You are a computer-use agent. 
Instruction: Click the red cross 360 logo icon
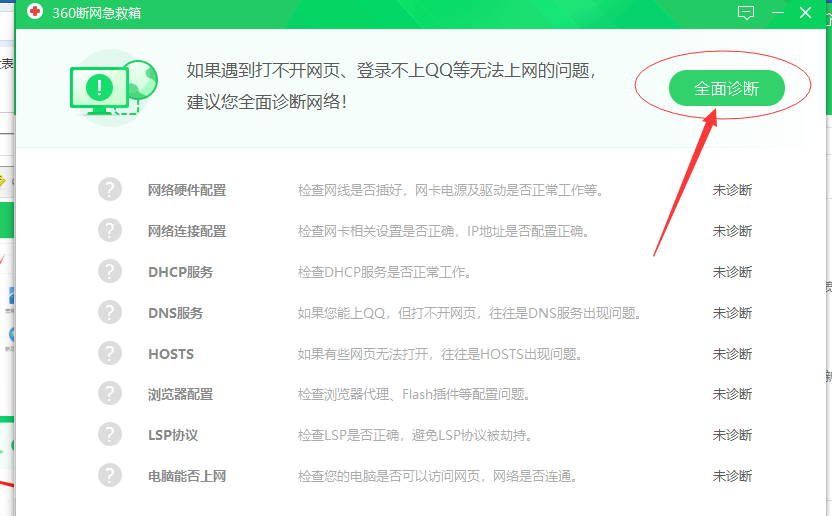tap(34, 11)
